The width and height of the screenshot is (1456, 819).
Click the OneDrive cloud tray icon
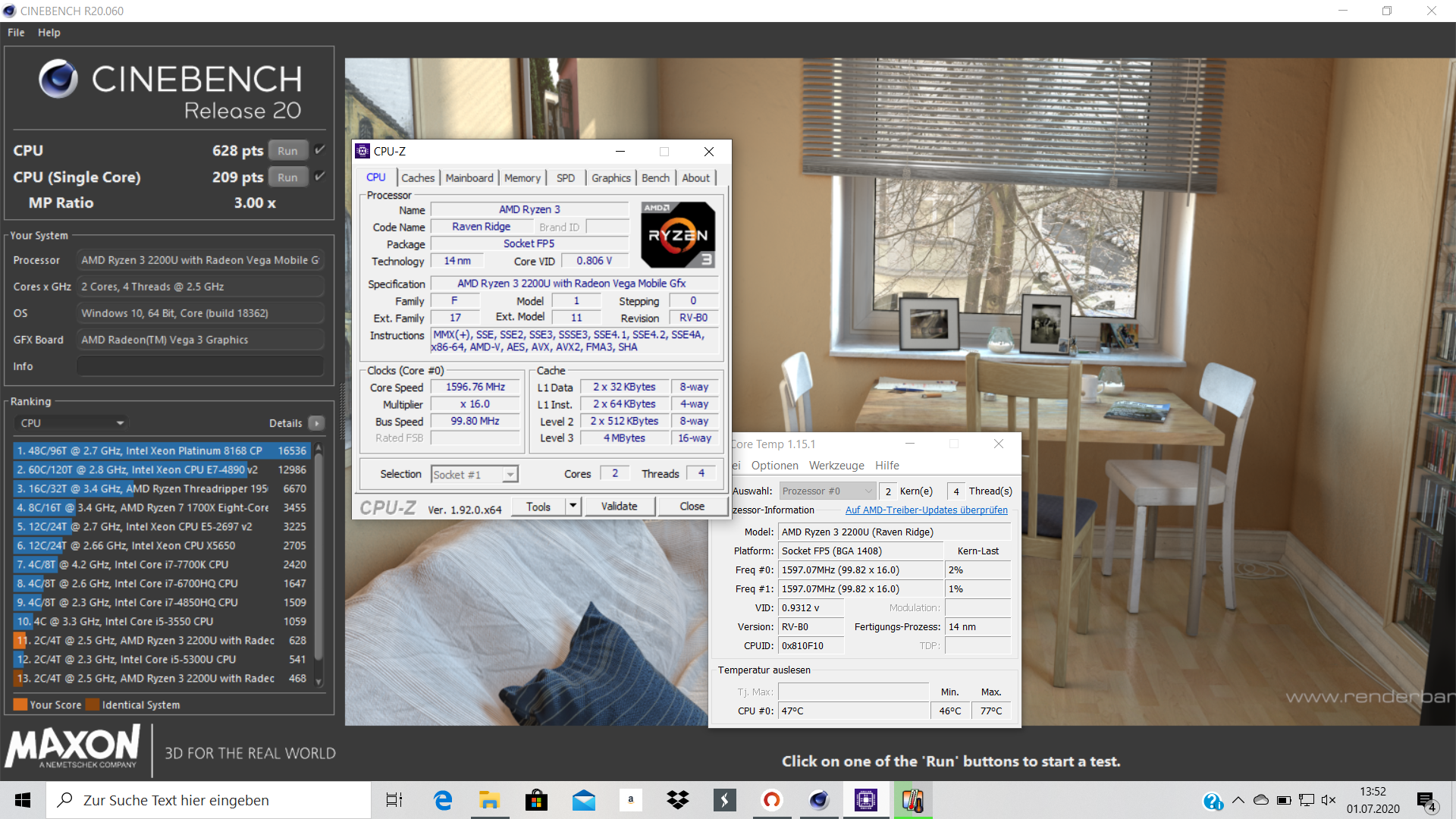pos(1261,800)
